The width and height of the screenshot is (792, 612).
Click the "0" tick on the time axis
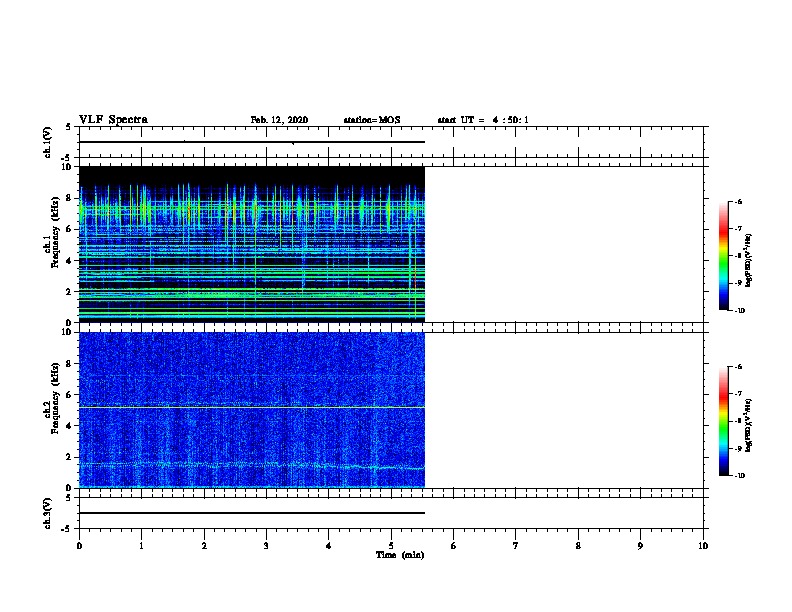coord(79,546)
